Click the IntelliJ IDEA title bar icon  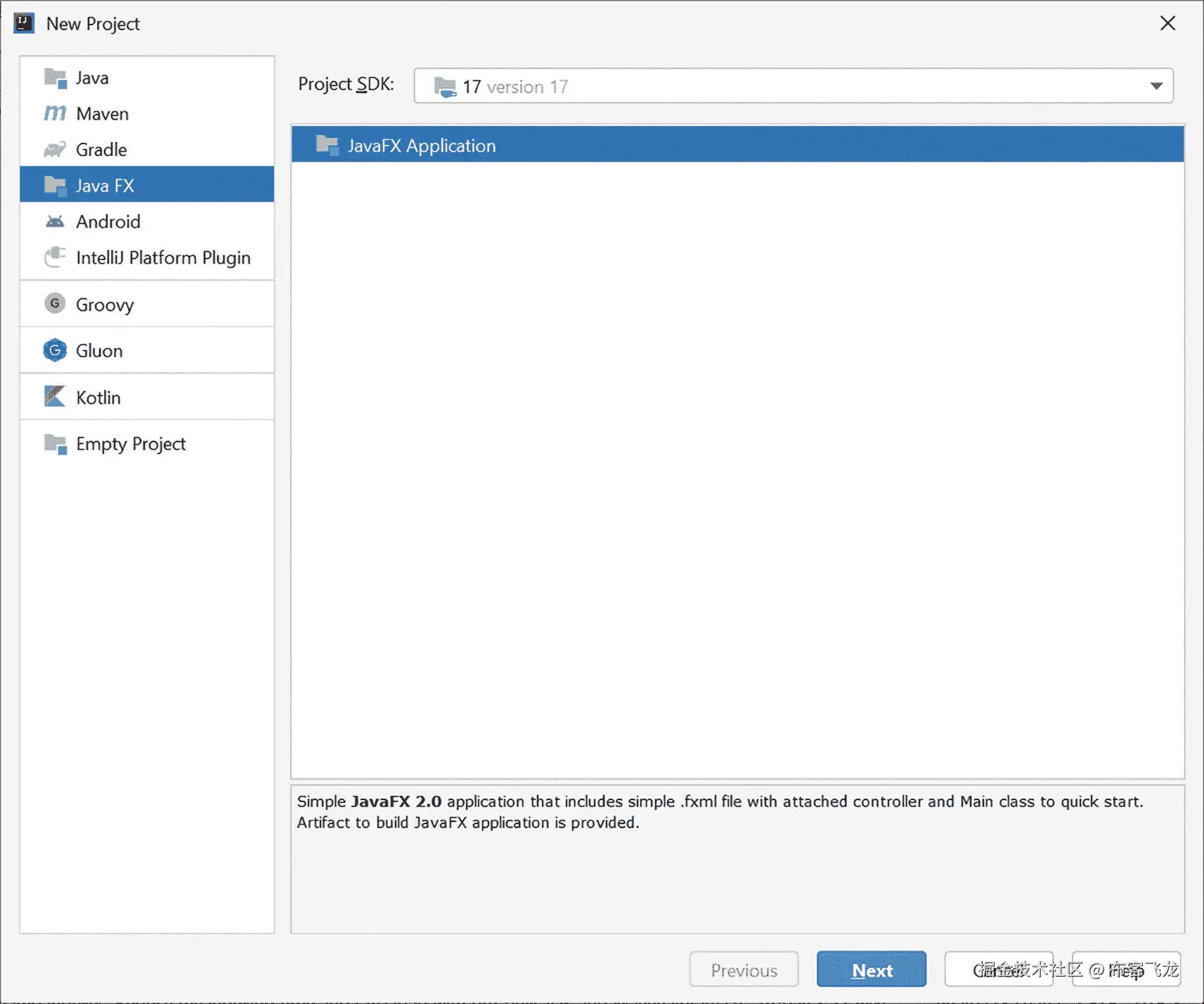click(24, 23)
